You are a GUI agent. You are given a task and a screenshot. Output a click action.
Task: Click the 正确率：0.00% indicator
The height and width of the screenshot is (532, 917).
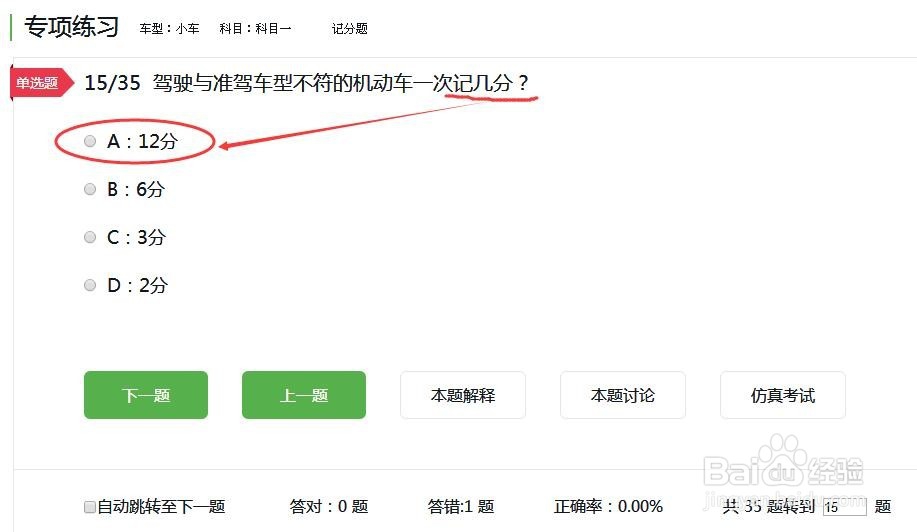click(608, 506)
